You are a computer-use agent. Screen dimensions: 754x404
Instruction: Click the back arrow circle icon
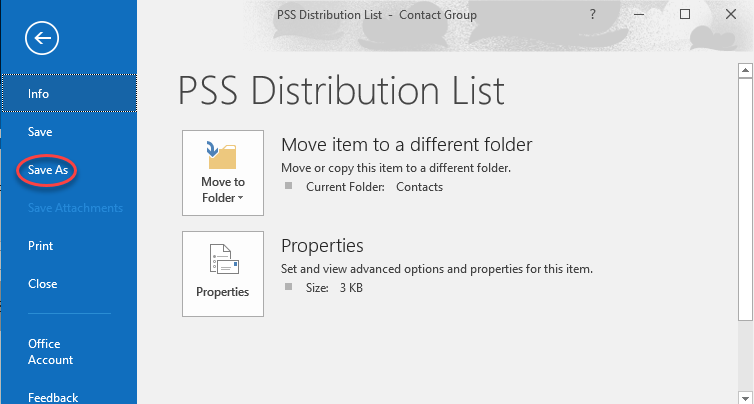(x=42, y=38)
